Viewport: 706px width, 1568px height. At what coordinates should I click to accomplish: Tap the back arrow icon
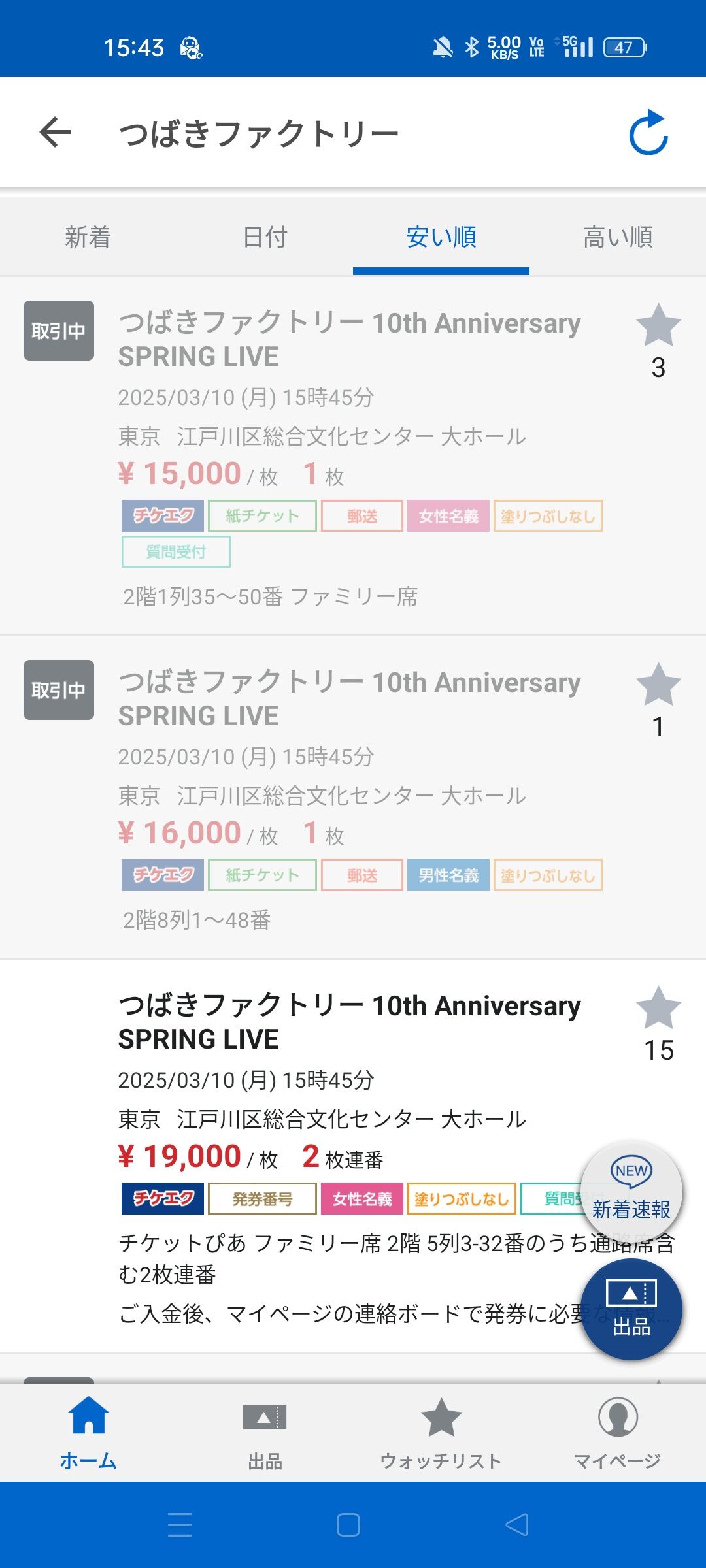pos(55,133)
